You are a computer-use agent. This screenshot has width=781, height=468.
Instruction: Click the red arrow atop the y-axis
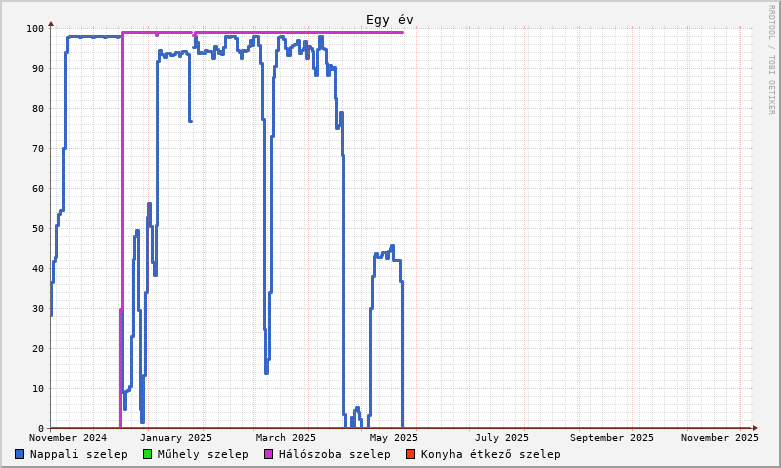tap(51, 22)
